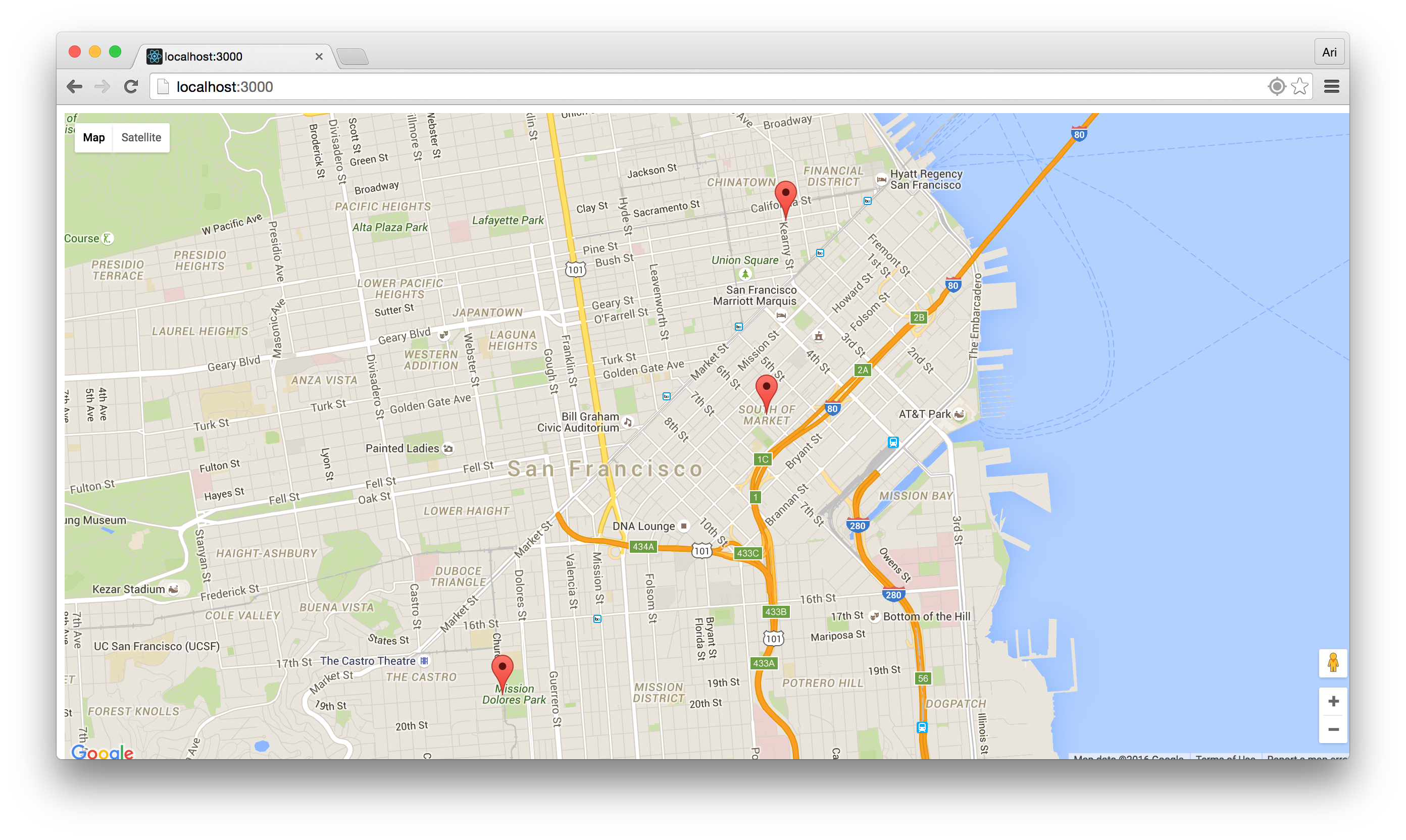Open a new browser tab
The width and height of the screenshot is (1406, 840).
pyautogui.click(x=352, y=57)
